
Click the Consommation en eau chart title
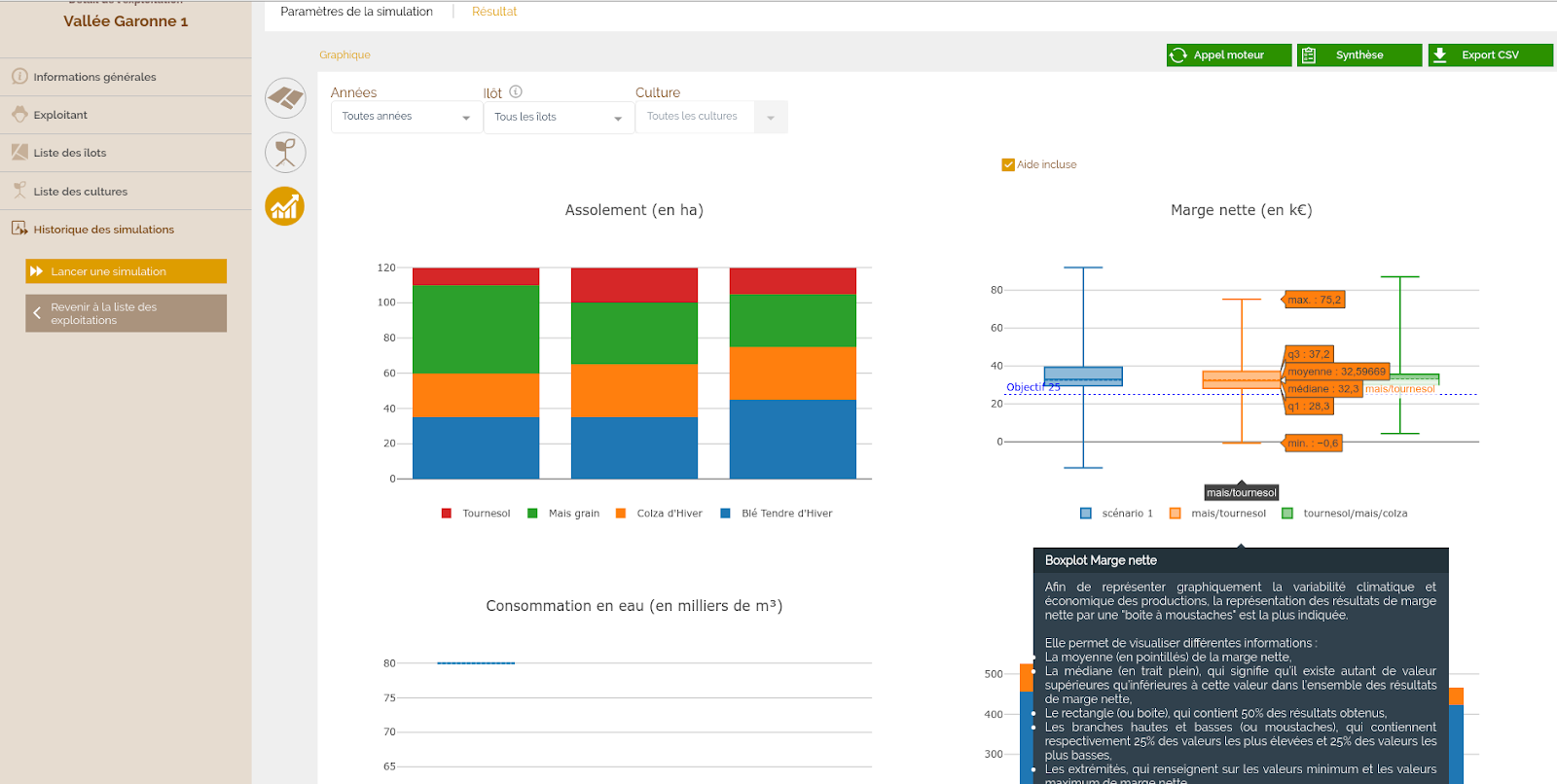(634, 606)
